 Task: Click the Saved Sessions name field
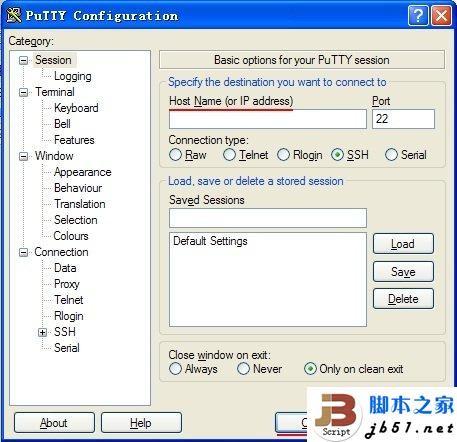pos(268,218)
